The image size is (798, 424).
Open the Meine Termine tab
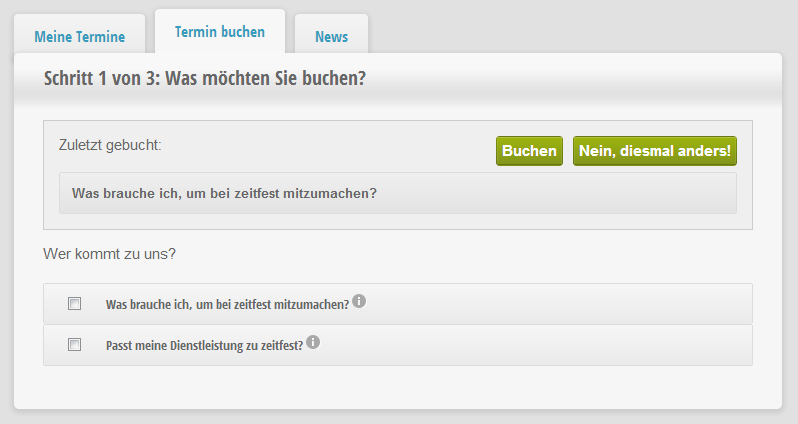coord(79,36)
